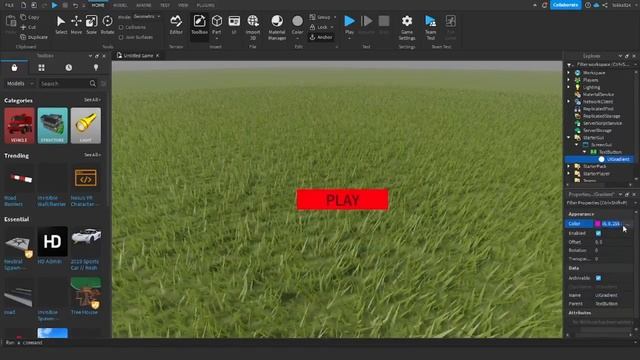The width and height of the screenshot is (640, 360).
Task: Select the UIGradient item in Explorer
Action: point(618,159)
